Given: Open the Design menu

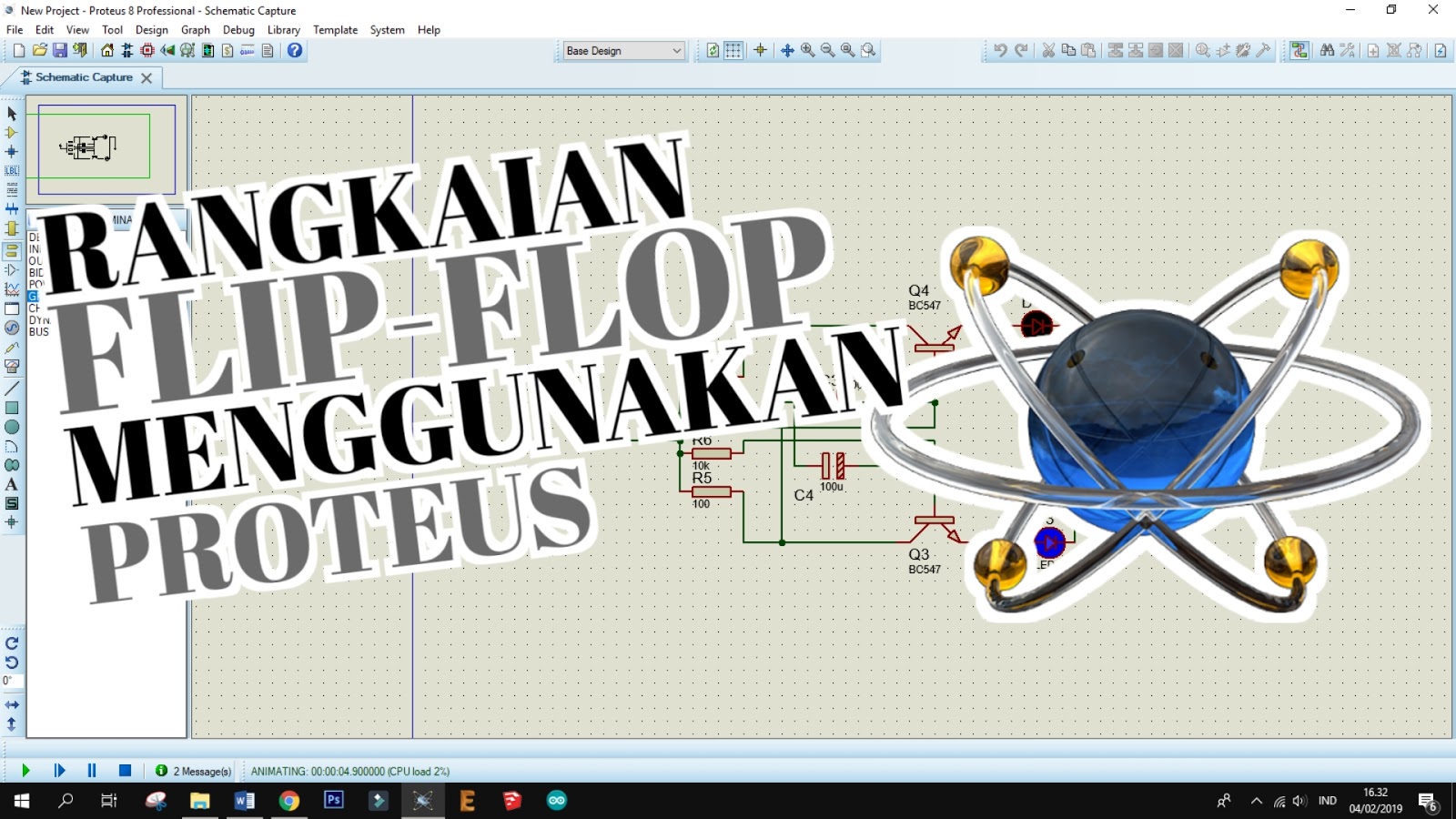Looking at the screenshot, I should [x=152, y=30].
